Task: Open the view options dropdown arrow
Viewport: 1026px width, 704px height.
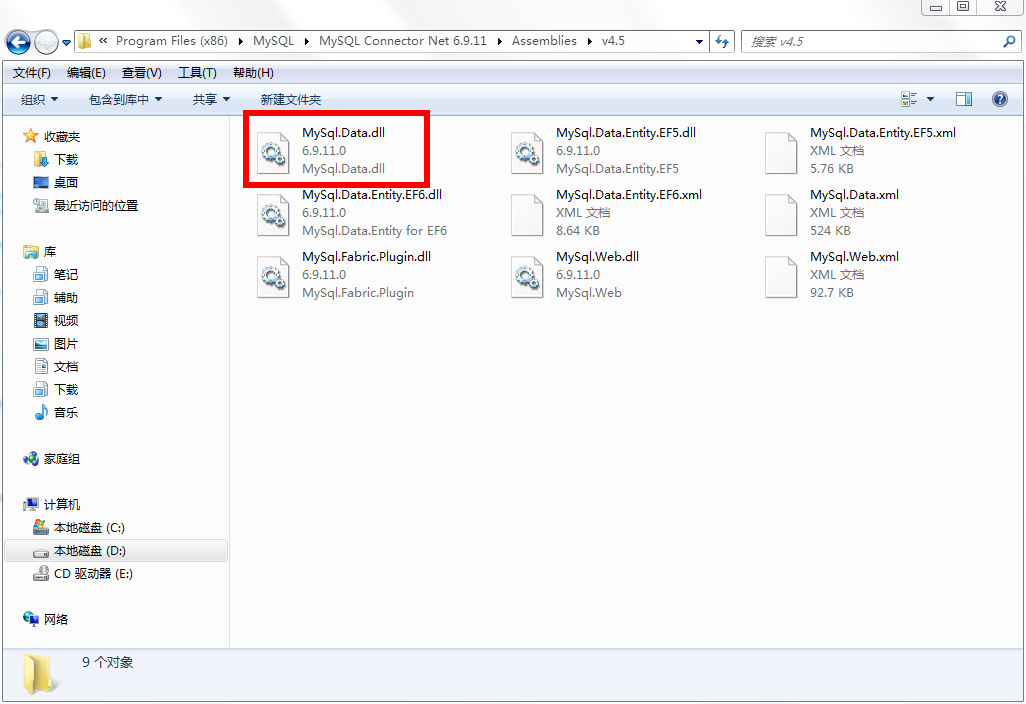Action: point(930,99)
